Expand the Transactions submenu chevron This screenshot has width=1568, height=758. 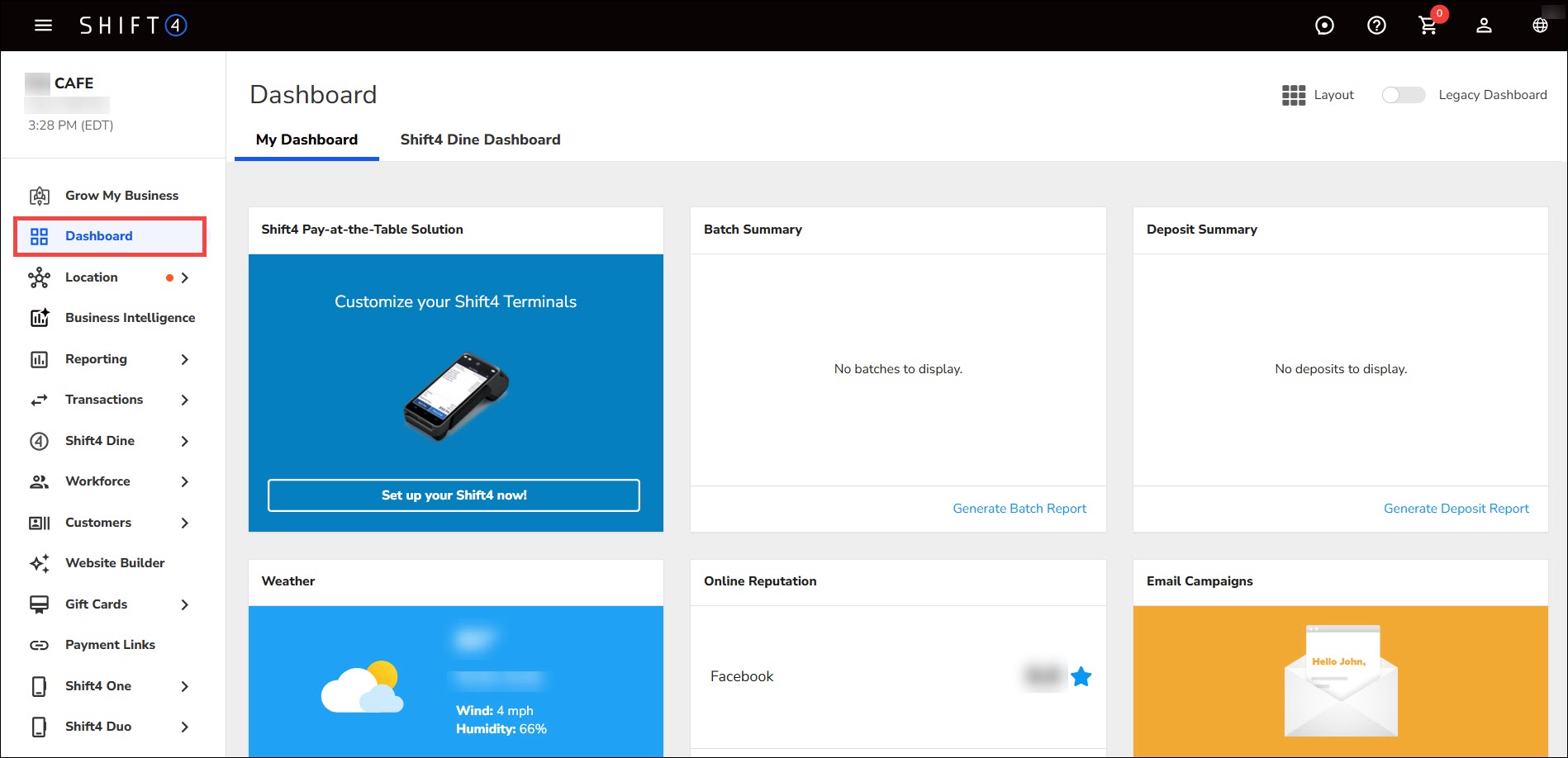(x=185, y=400)
